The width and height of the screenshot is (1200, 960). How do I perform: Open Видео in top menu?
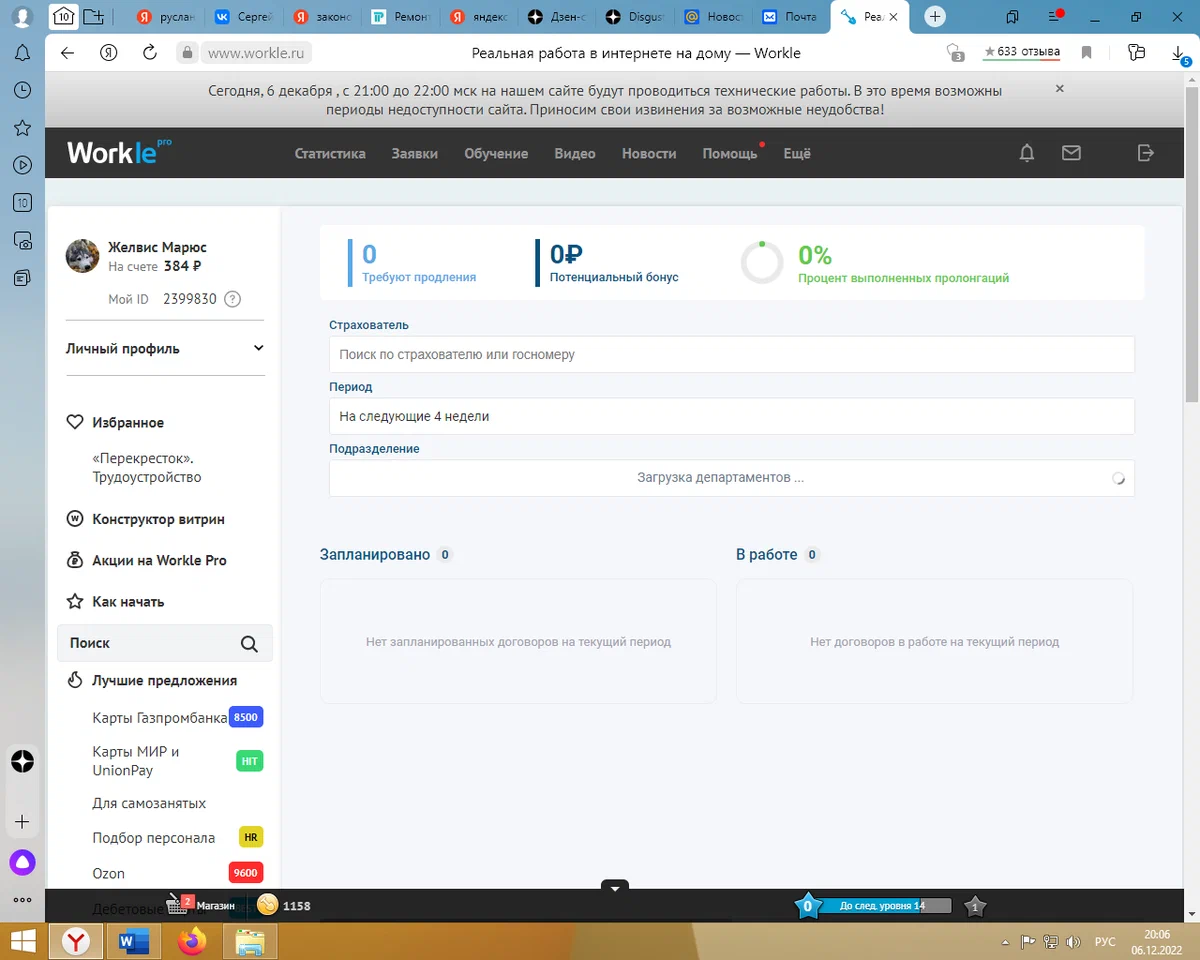point(575,153)
